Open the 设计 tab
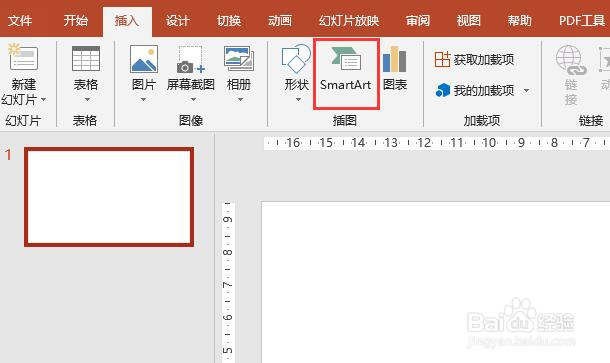Viewport: 610px width, 363px height. (177, 20)
